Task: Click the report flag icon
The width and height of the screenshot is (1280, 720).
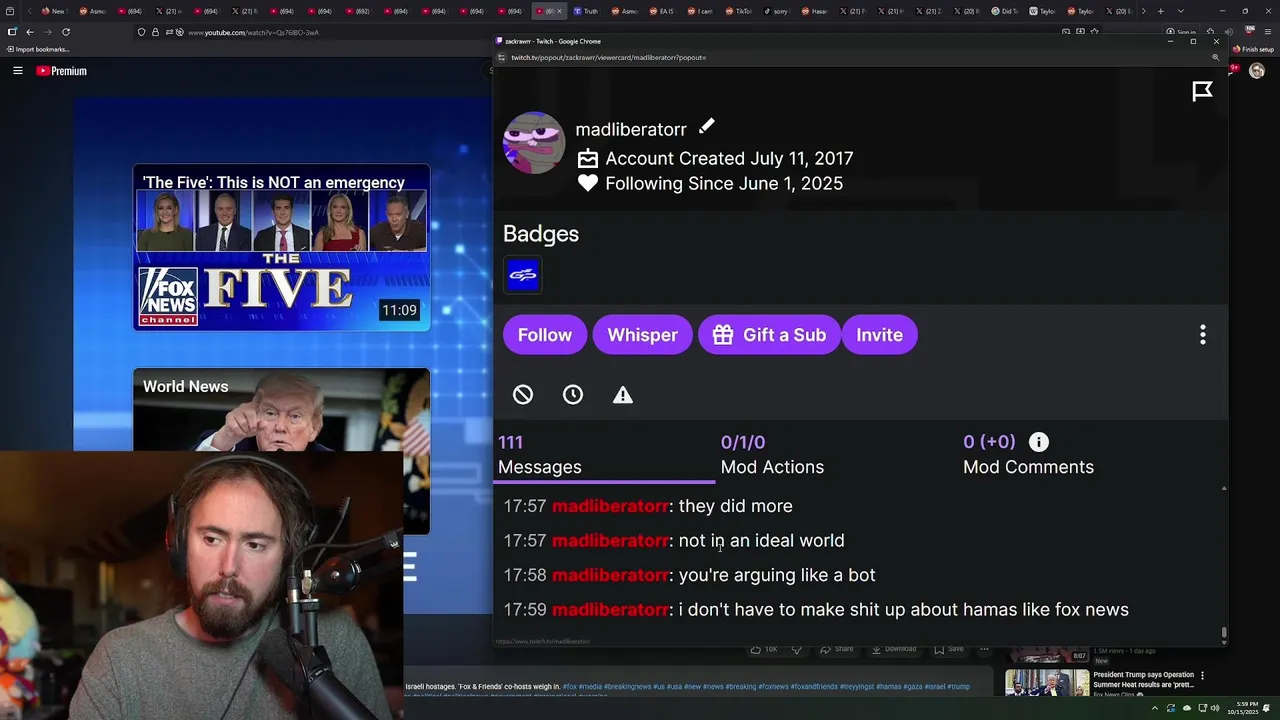Action: click(1202, 91)
